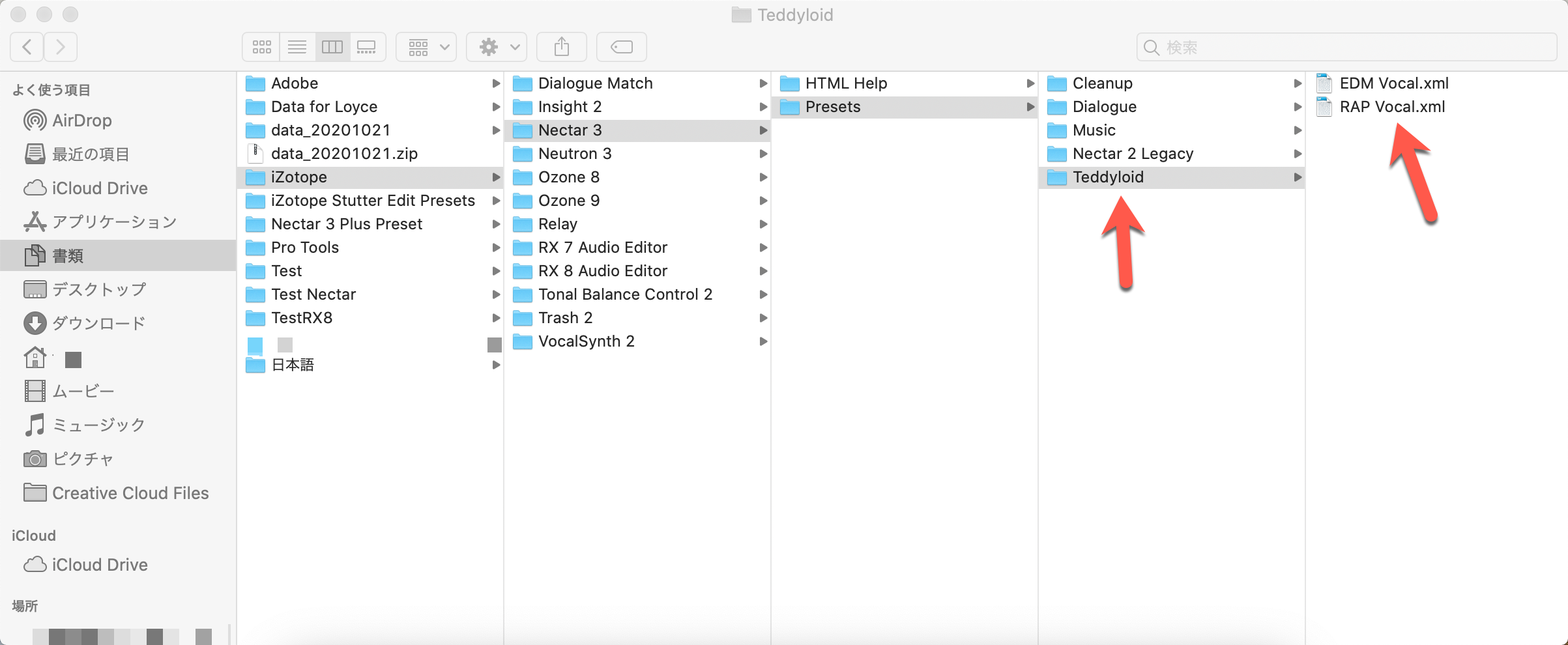1568x645 pixels.
Task: Expand the Cleanup folder arrow
Action: 1298,83
